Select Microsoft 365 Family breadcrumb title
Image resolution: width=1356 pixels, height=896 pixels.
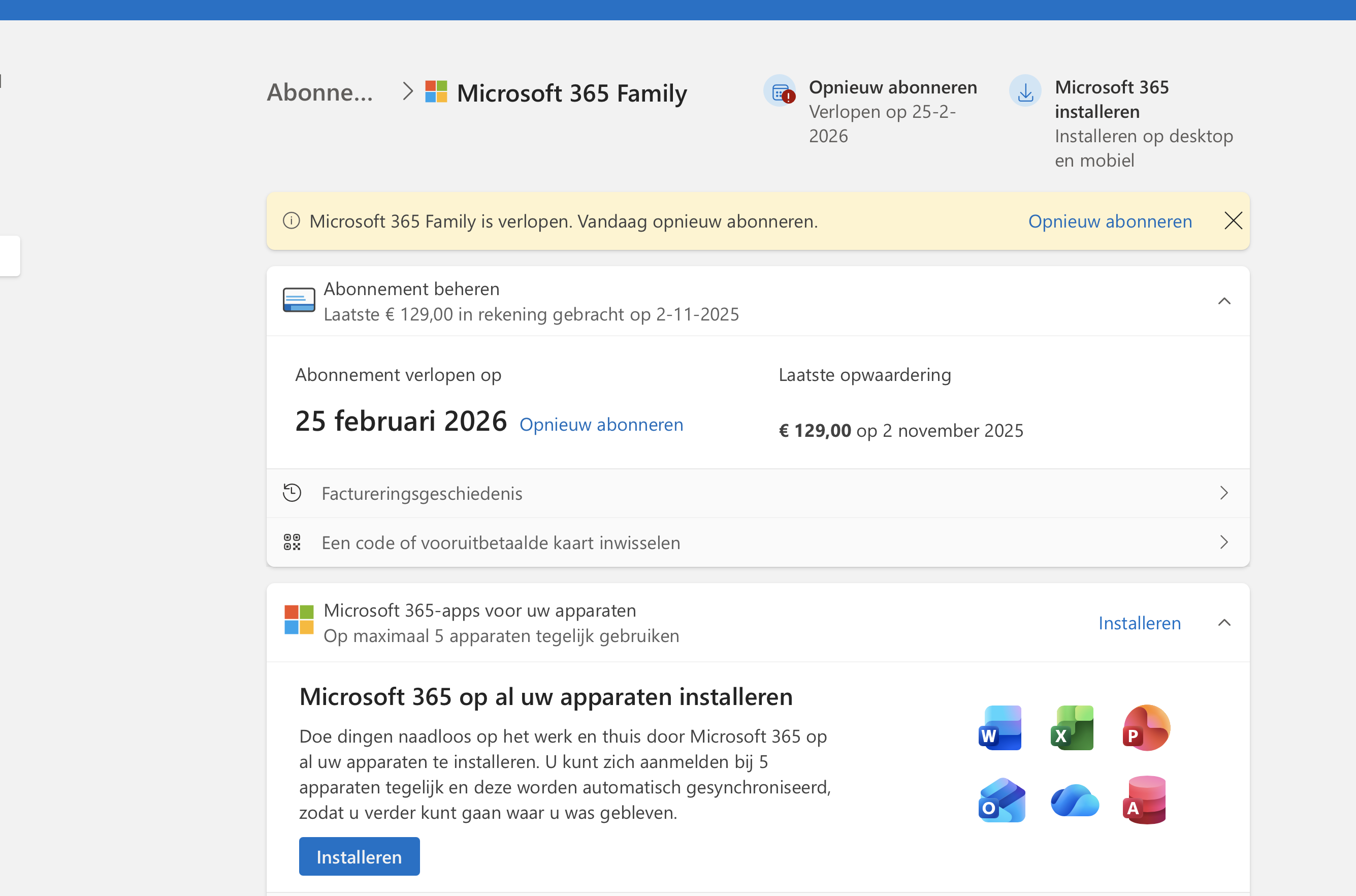tap(572, 92)
